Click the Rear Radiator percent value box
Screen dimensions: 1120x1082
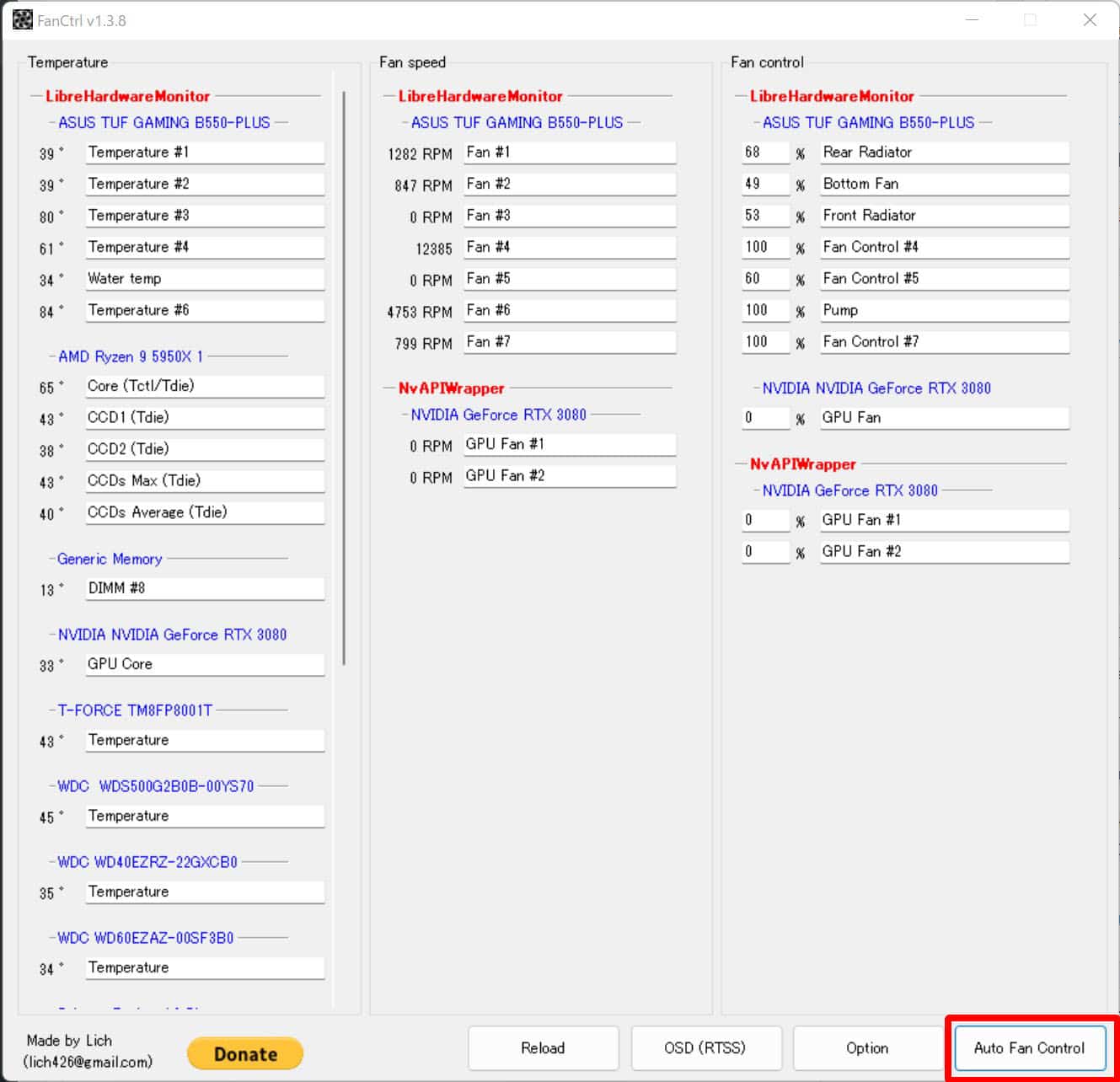coord(765,153)
